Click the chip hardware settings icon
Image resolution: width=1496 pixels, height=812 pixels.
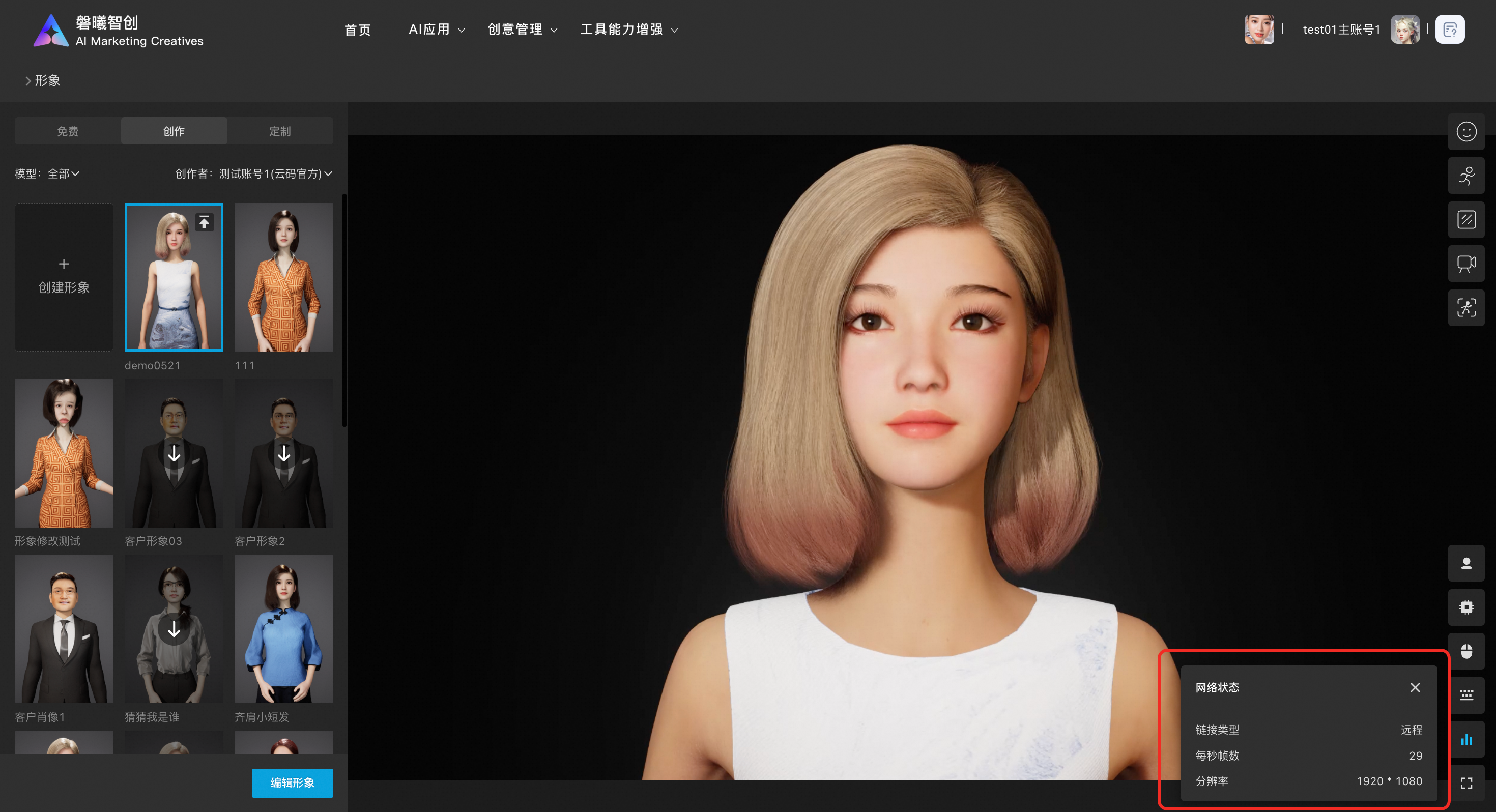click(x=1466, y=607)
